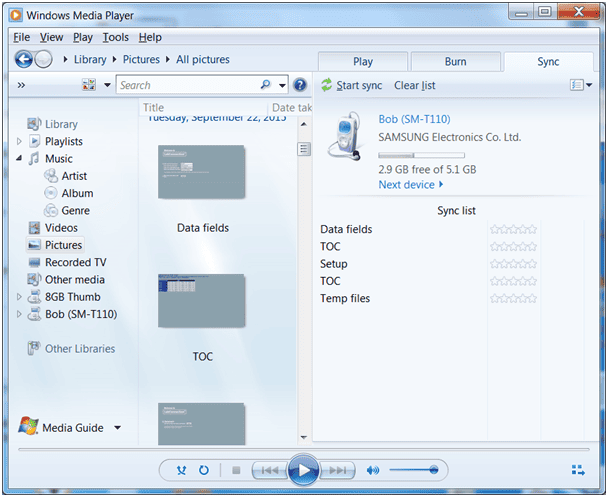
Task: Click the Stop playback button
Action: pos(236,470)
